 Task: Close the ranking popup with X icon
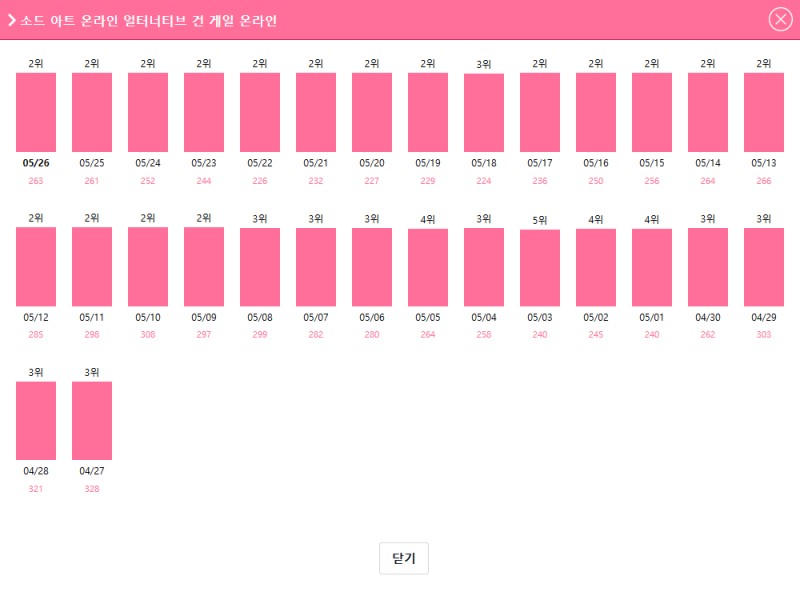click(x=780, y=19)
